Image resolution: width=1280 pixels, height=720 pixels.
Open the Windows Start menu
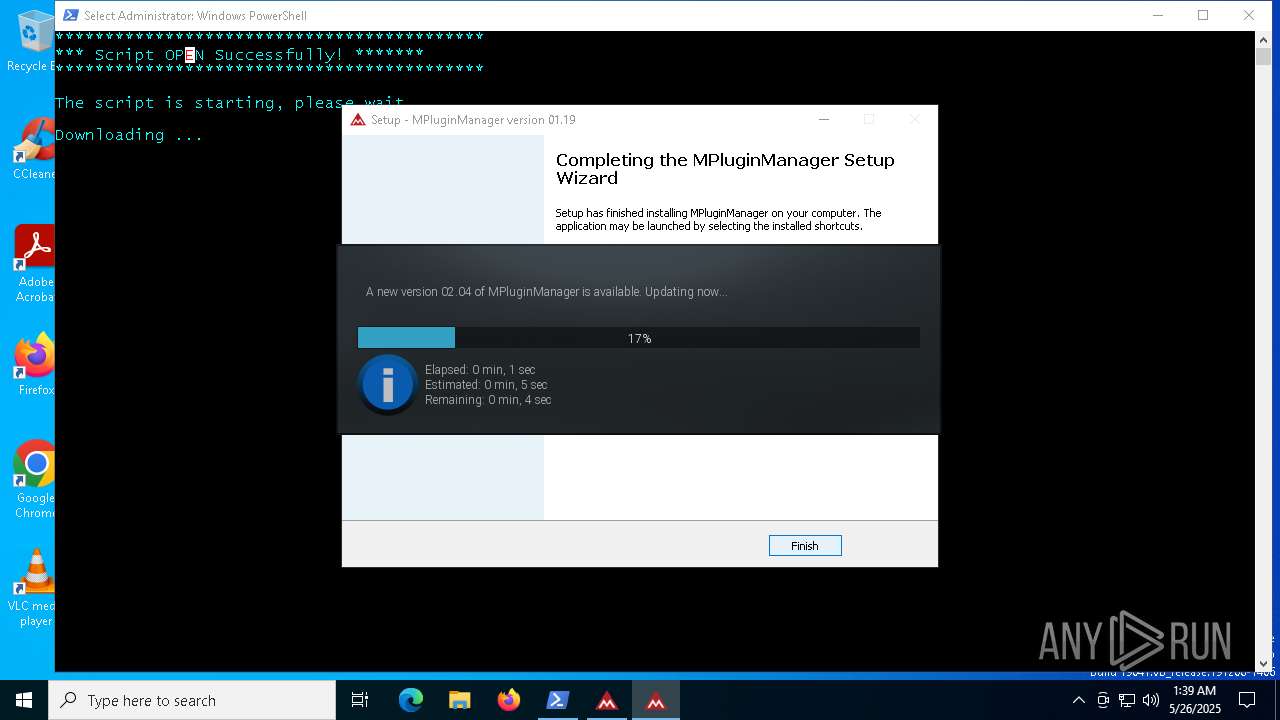coord(24,700)
